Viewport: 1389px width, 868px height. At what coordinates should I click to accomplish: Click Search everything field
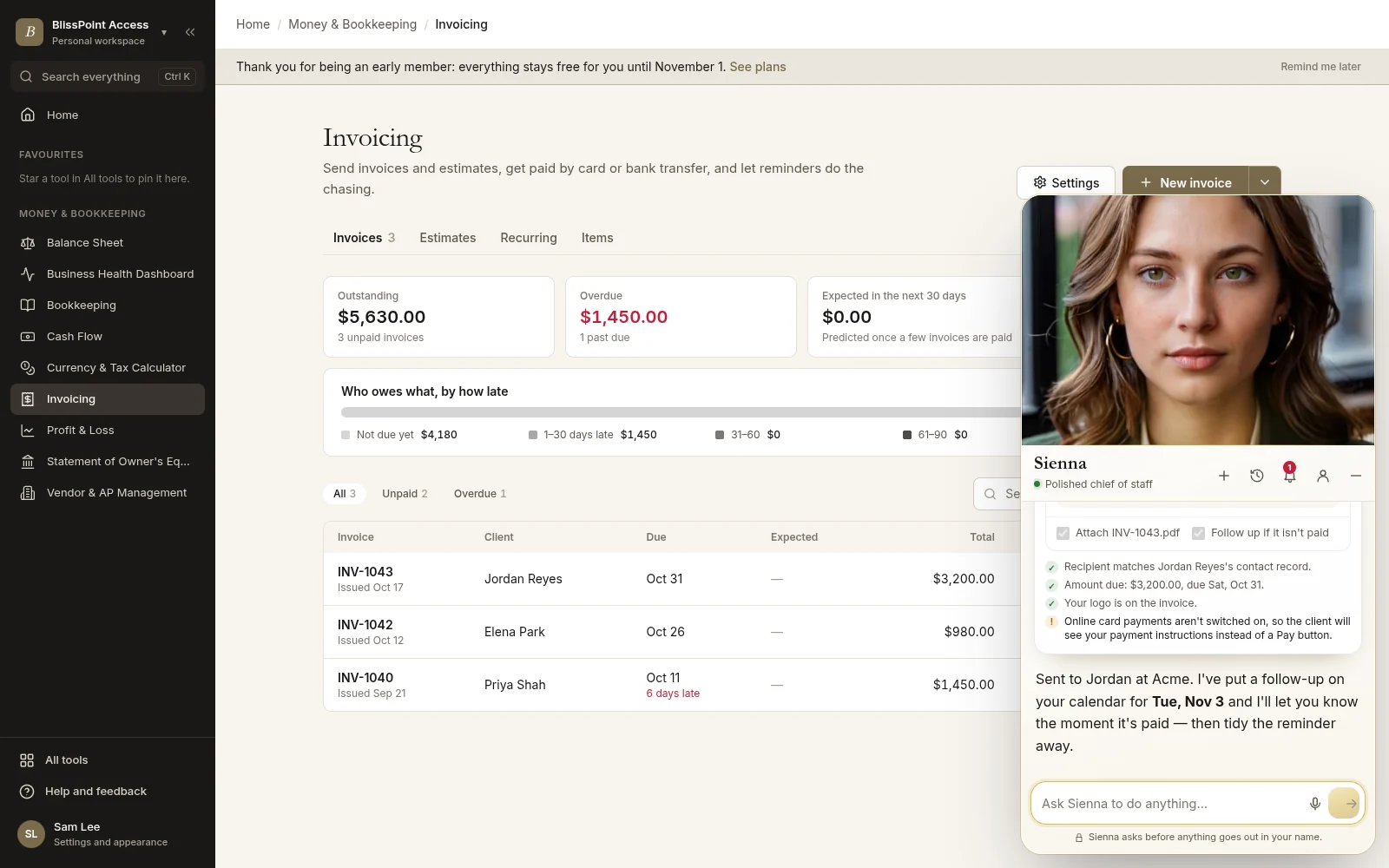point(108,76)
